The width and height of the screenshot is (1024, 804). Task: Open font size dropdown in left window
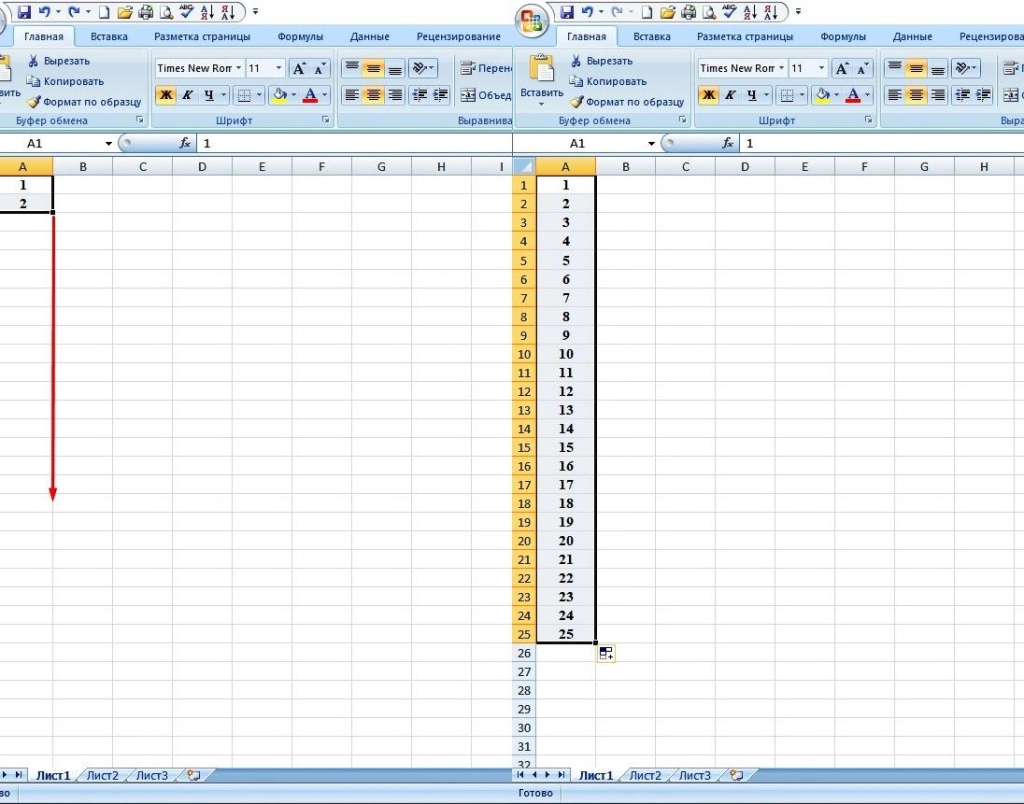tap(279, 69)
